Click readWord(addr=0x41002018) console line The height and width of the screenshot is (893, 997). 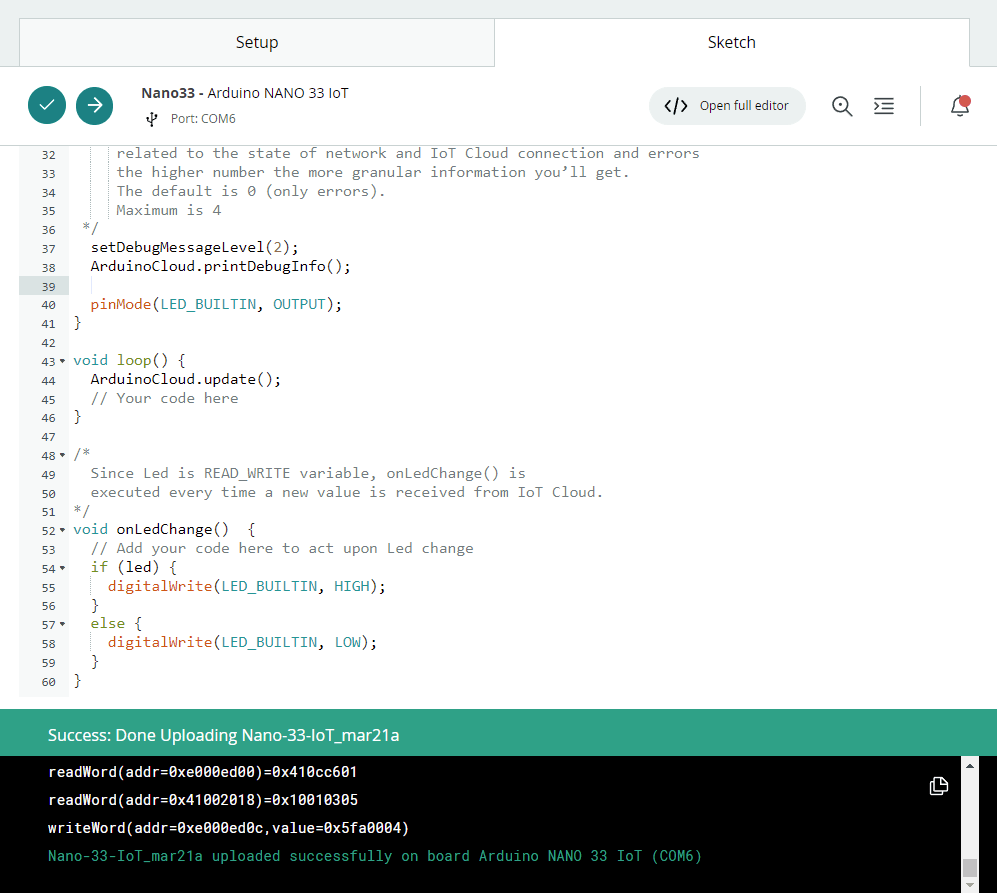point(203,800)
